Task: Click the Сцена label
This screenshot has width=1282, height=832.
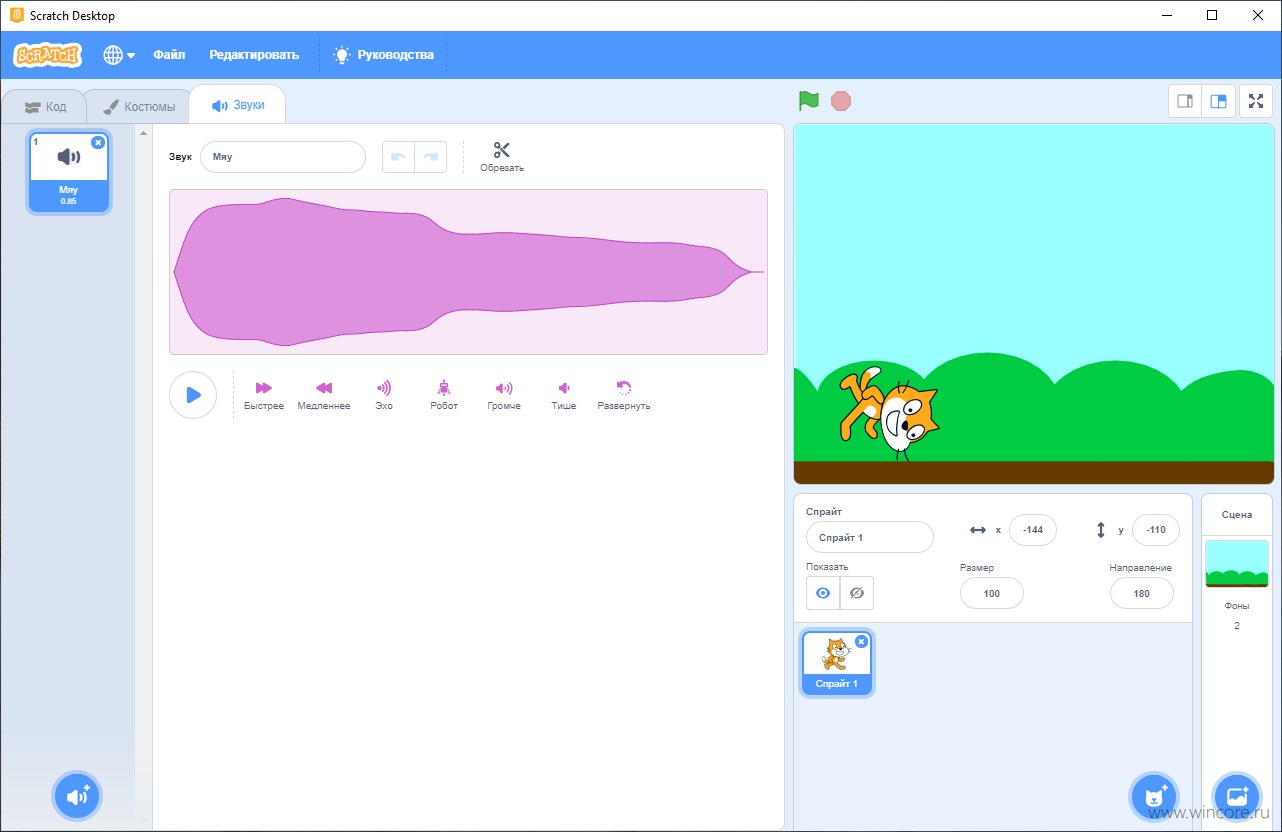Action: (1237, 515)
